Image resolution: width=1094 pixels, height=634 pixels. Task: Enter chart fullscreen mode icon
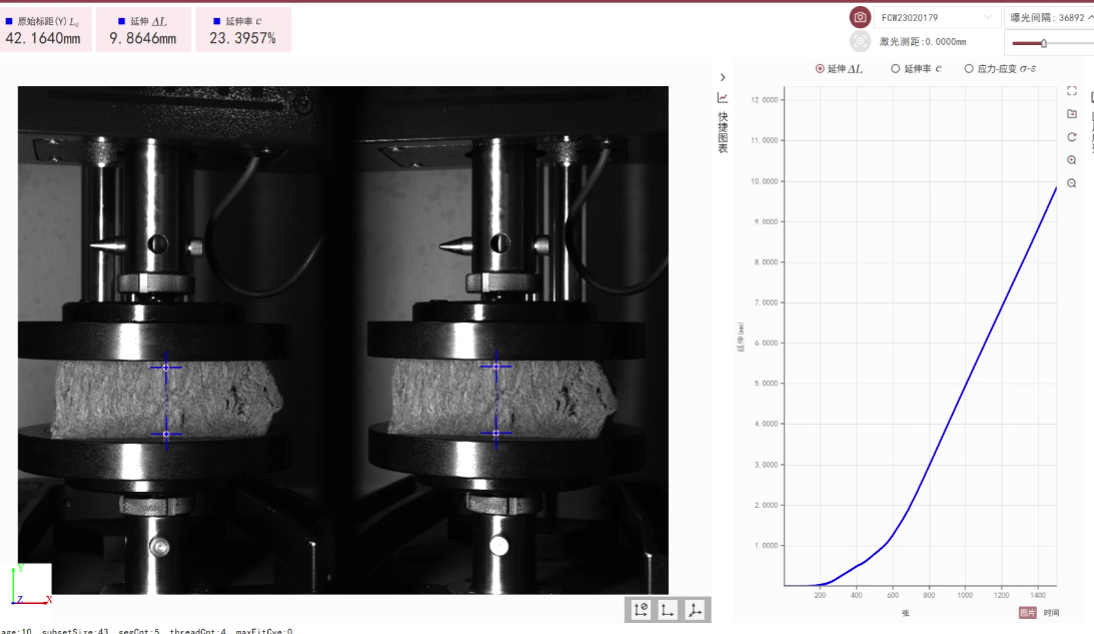pyautogui.click(x=1072, y=91)
